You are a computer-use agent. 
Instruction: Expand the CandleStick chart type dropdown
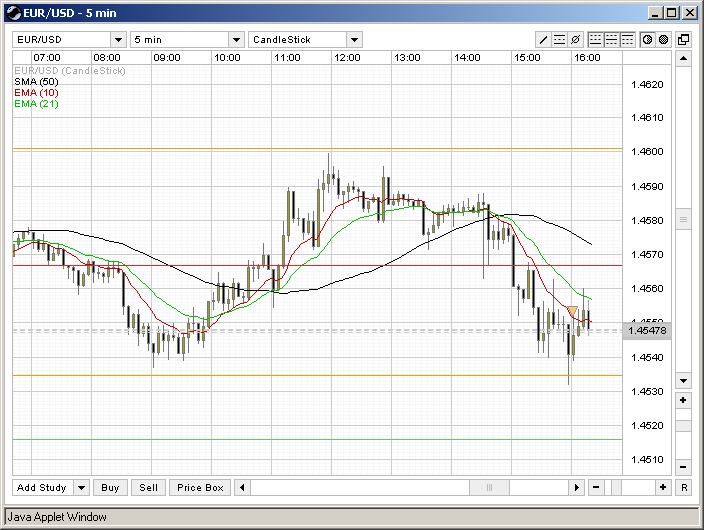point(354,40)
